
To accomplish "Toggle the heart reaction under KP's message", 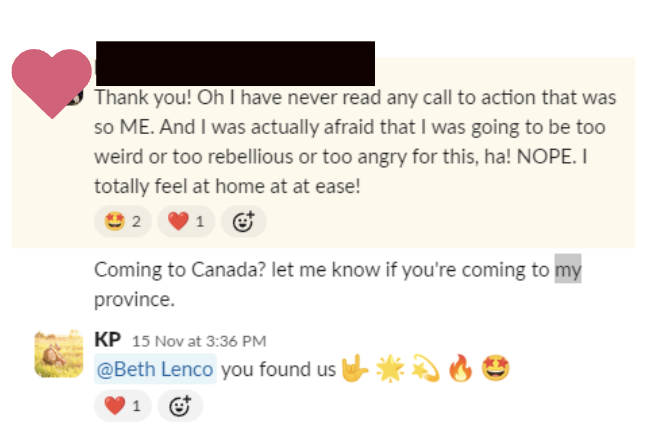I will click(x=123, y=405).
